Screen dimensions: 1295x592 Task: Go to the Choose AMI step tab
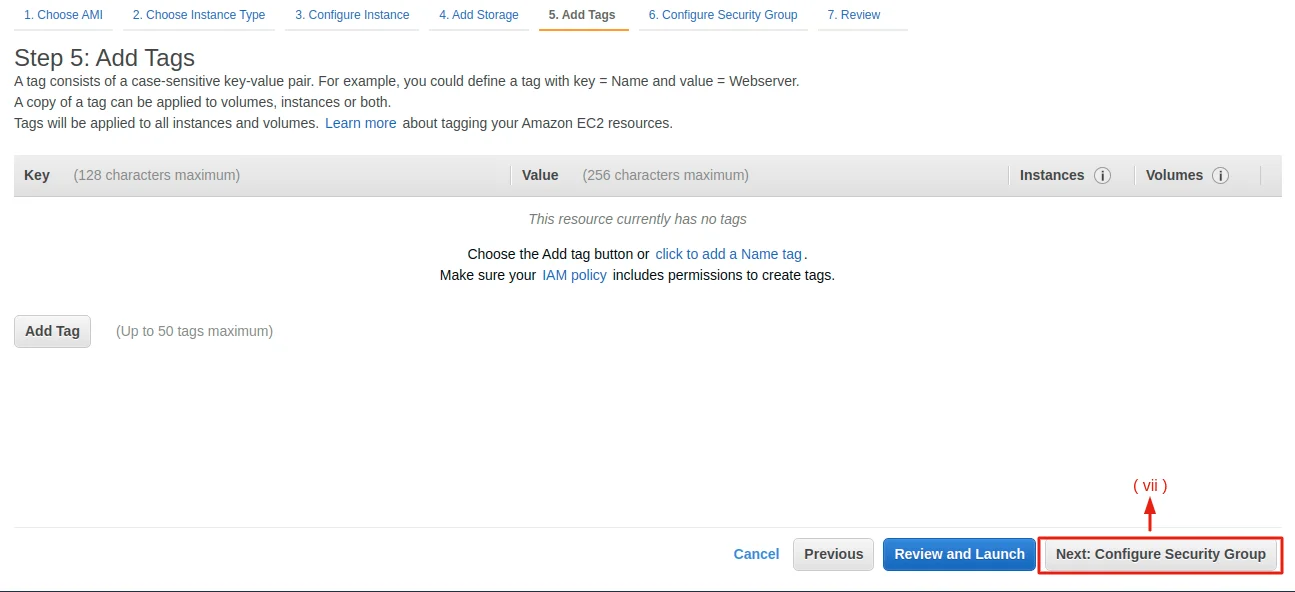(63, 15)
